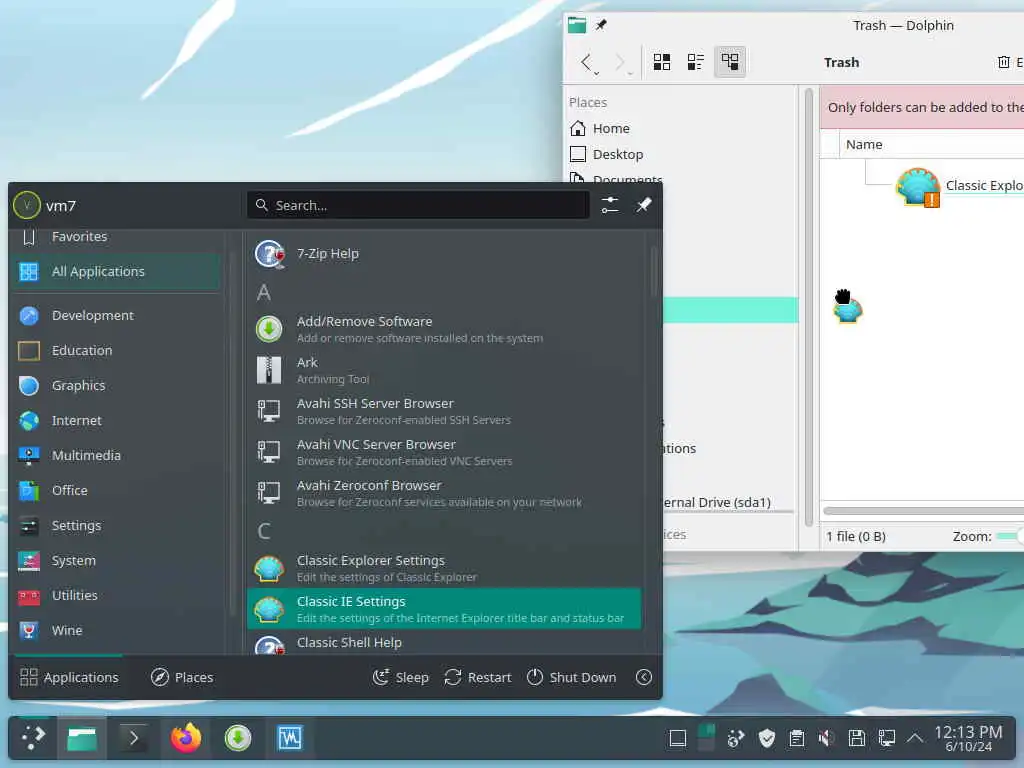Jump to the letter C section header
The width and height of the screenshot is (1024, 768).
tap(264, 531)
